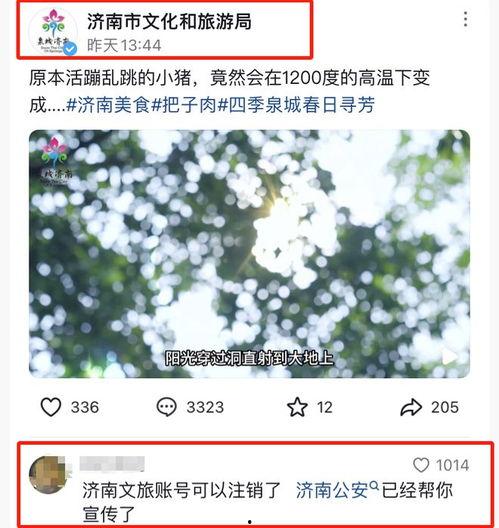Like the post with the heart icon
The width and height of the screenshot is (499, 528).
click(x=51, y=407)
